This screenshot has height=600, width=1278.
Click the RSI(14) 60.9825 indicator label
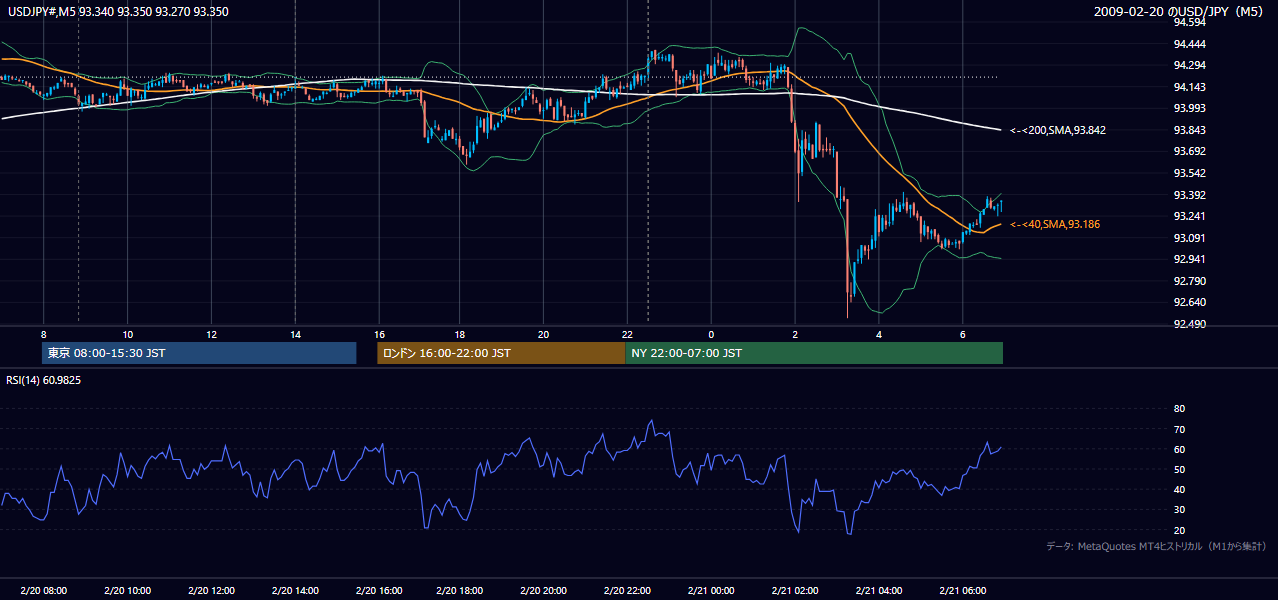[44, 380]
